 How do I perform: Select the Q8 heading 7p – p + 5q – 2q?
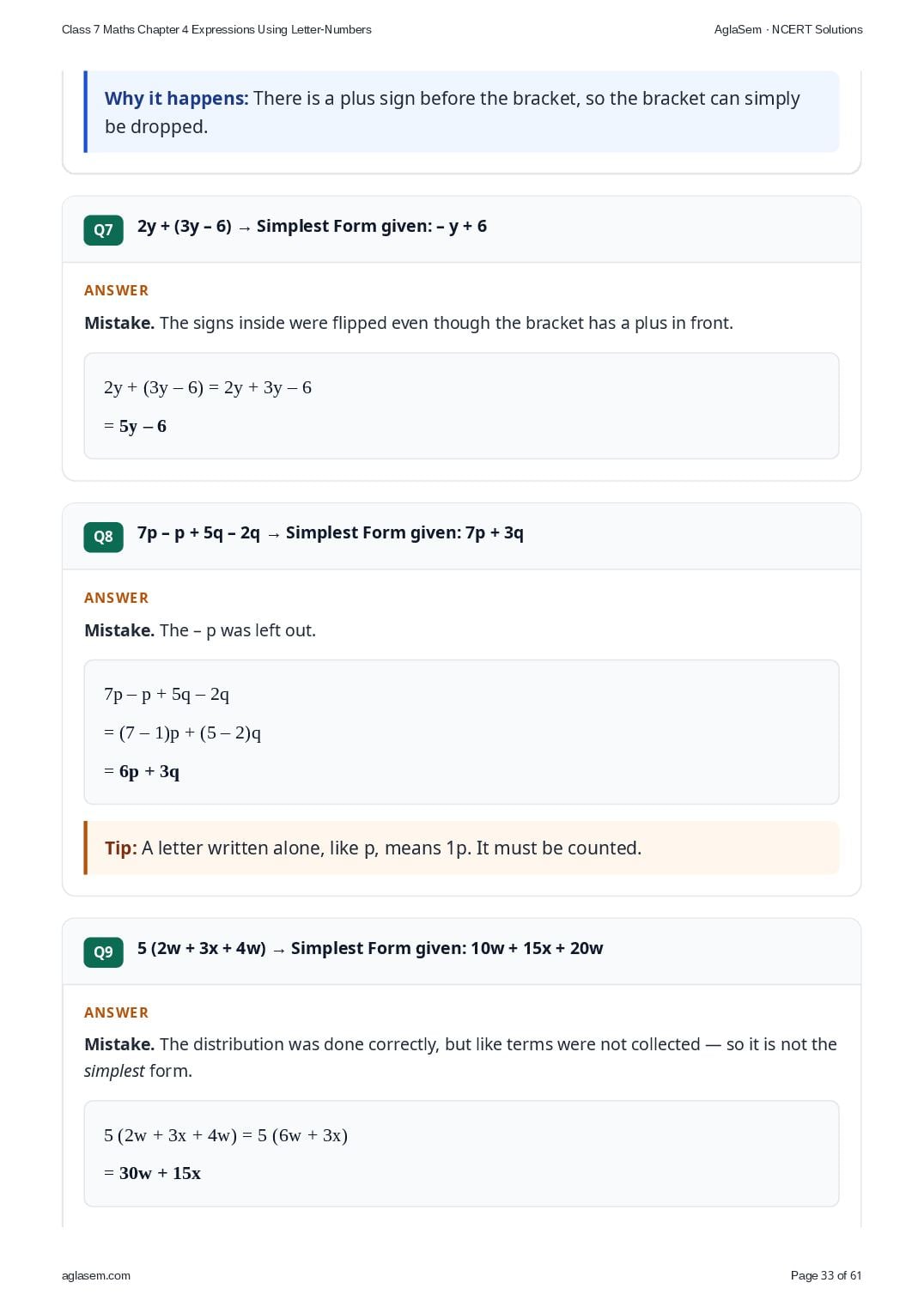[198, 532]
